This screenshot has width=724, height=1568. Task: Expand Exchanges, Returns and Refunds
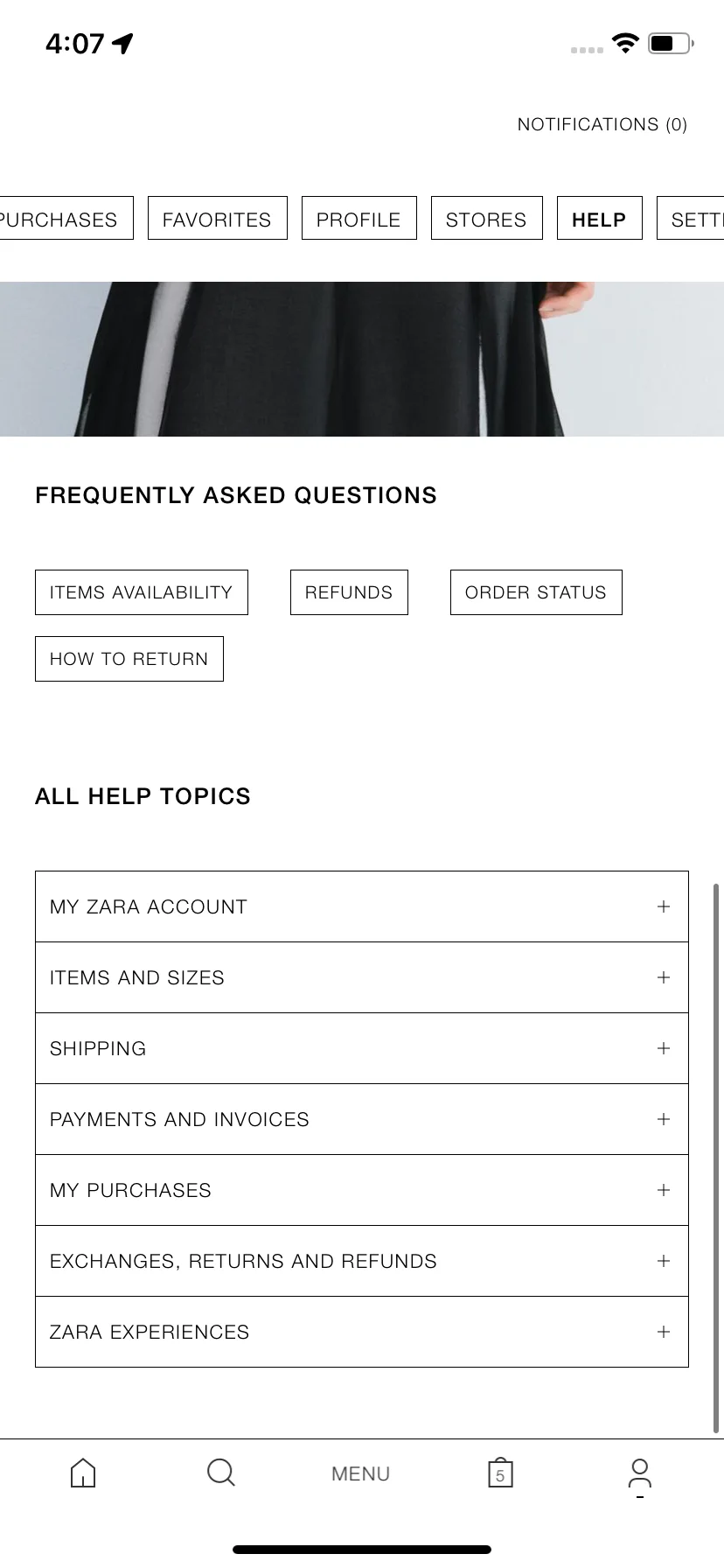(362, 1261)
